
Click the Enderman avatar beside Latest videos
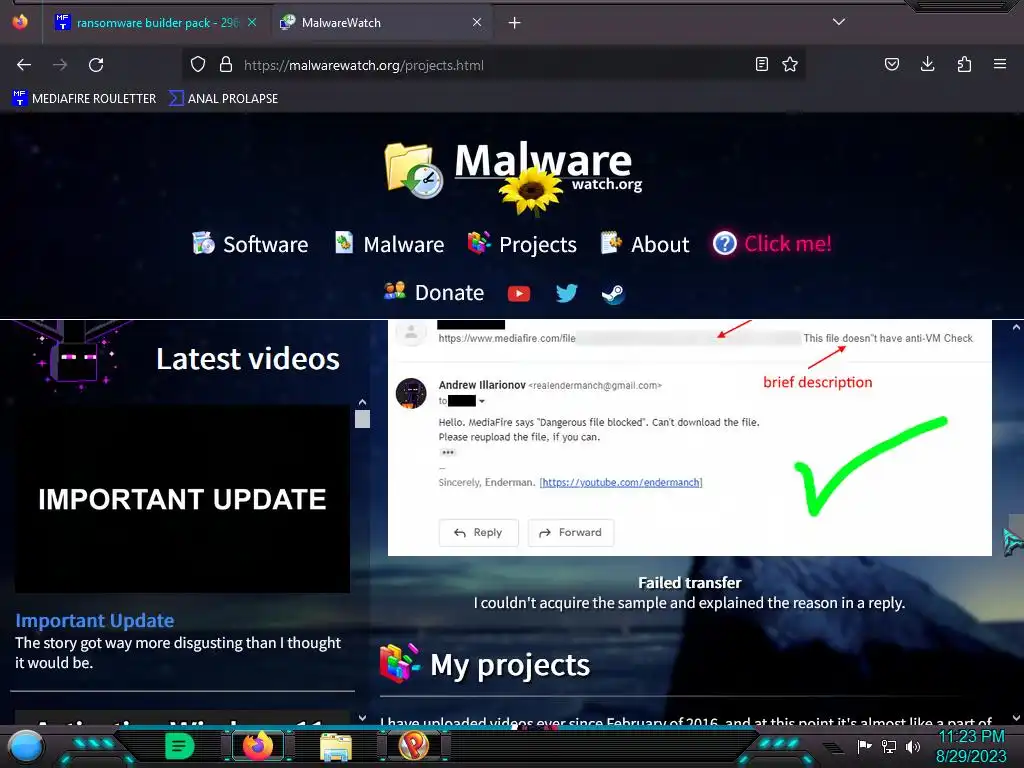76,357
